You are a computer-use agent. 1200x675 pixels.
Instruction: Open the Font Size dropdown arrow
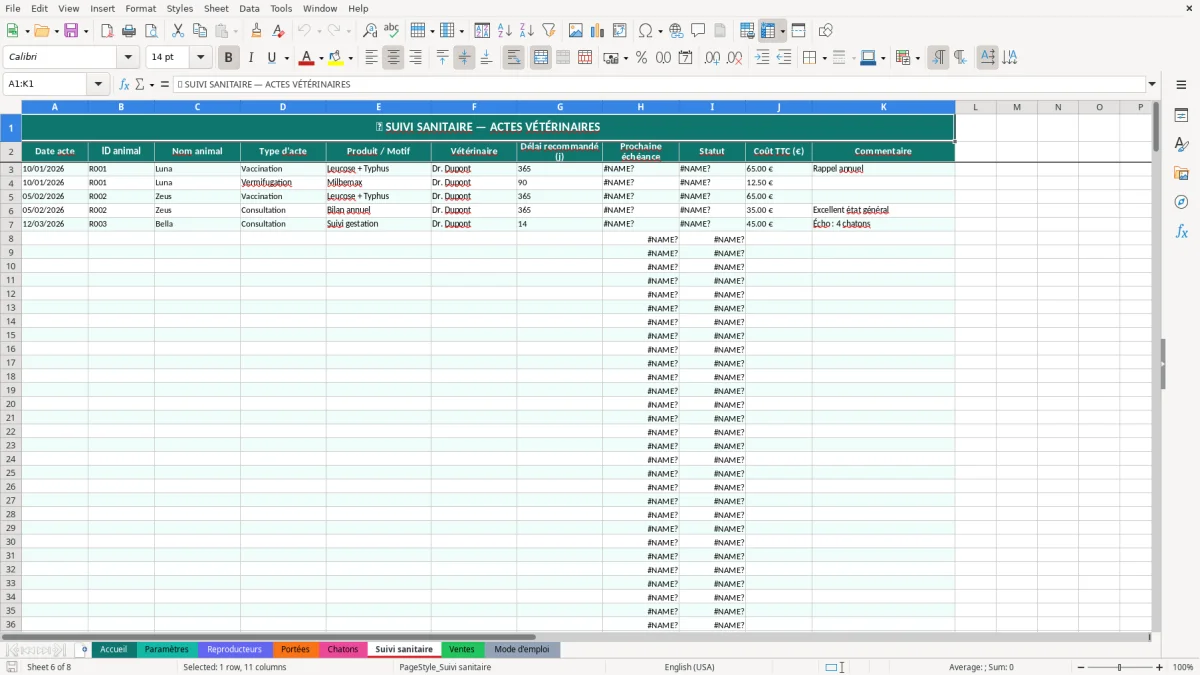200,58
